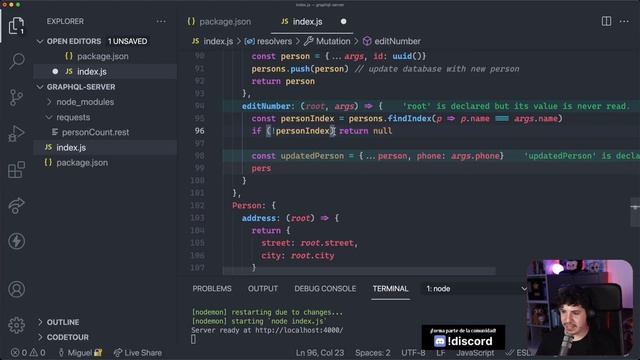Select the TERMINAL panel tab
Screen dimensions: 640x360
[390, 289]
